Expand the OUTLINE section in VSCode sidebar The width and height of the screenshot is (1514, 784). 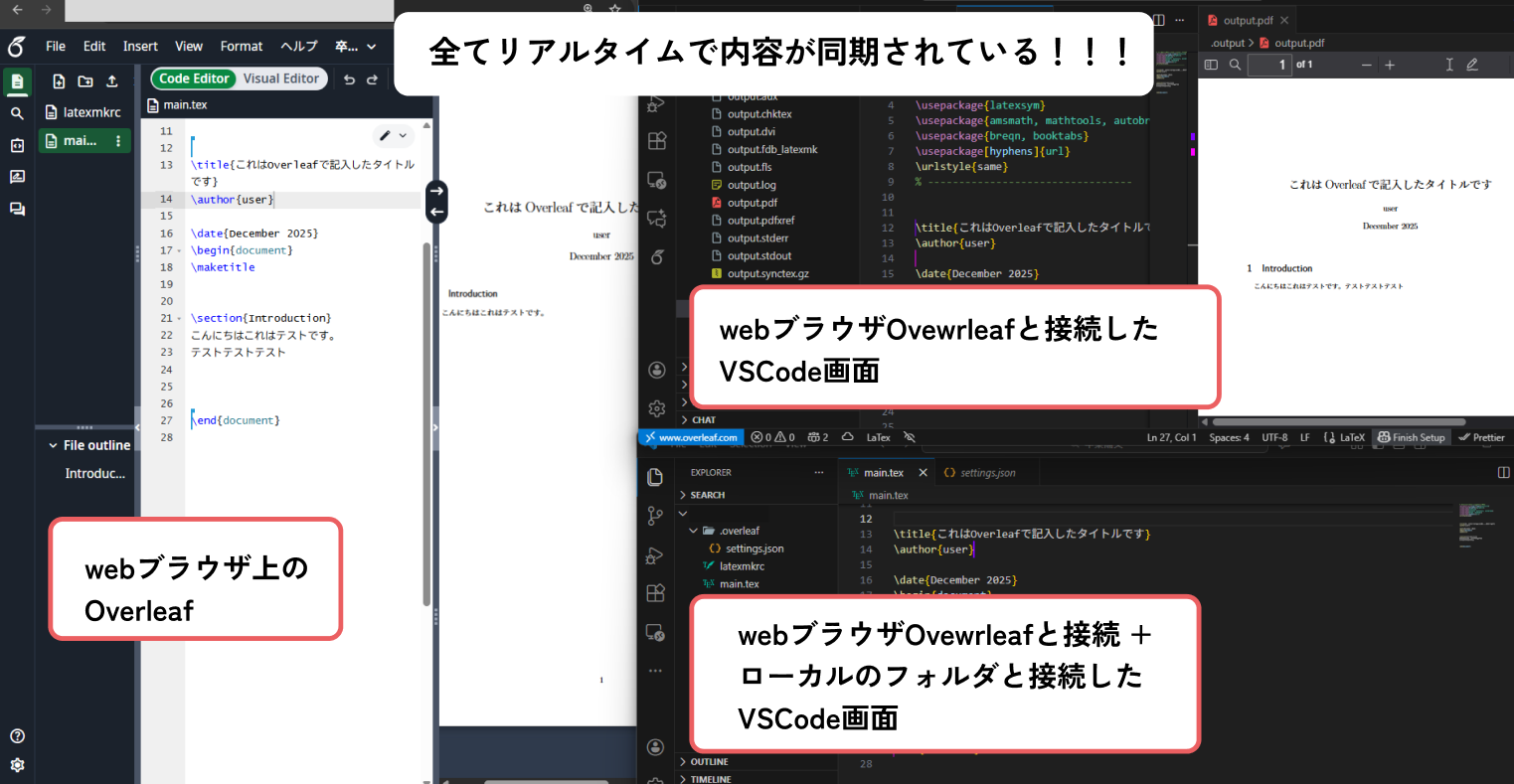[707, 761]
